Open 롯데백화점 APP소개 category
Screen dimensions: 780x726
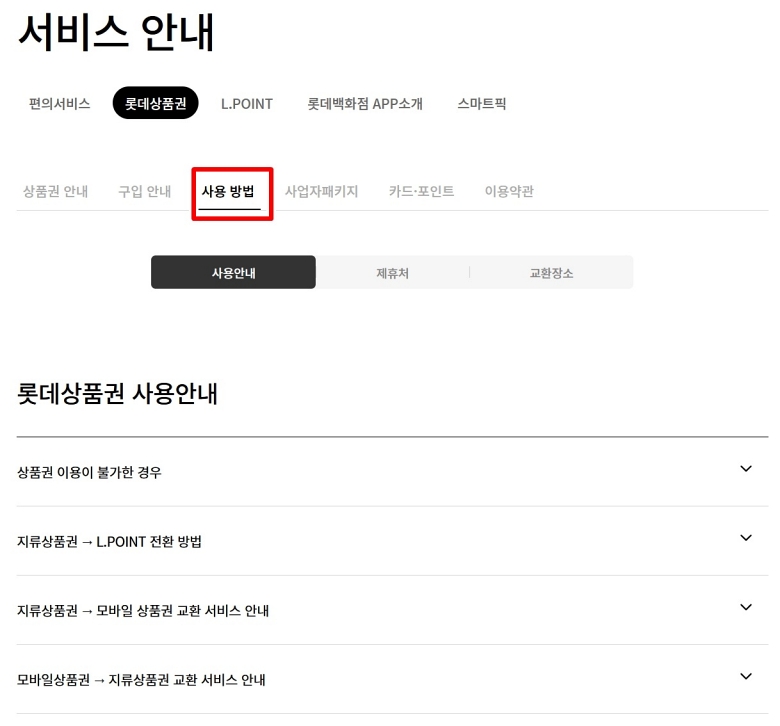pos(365,104)
